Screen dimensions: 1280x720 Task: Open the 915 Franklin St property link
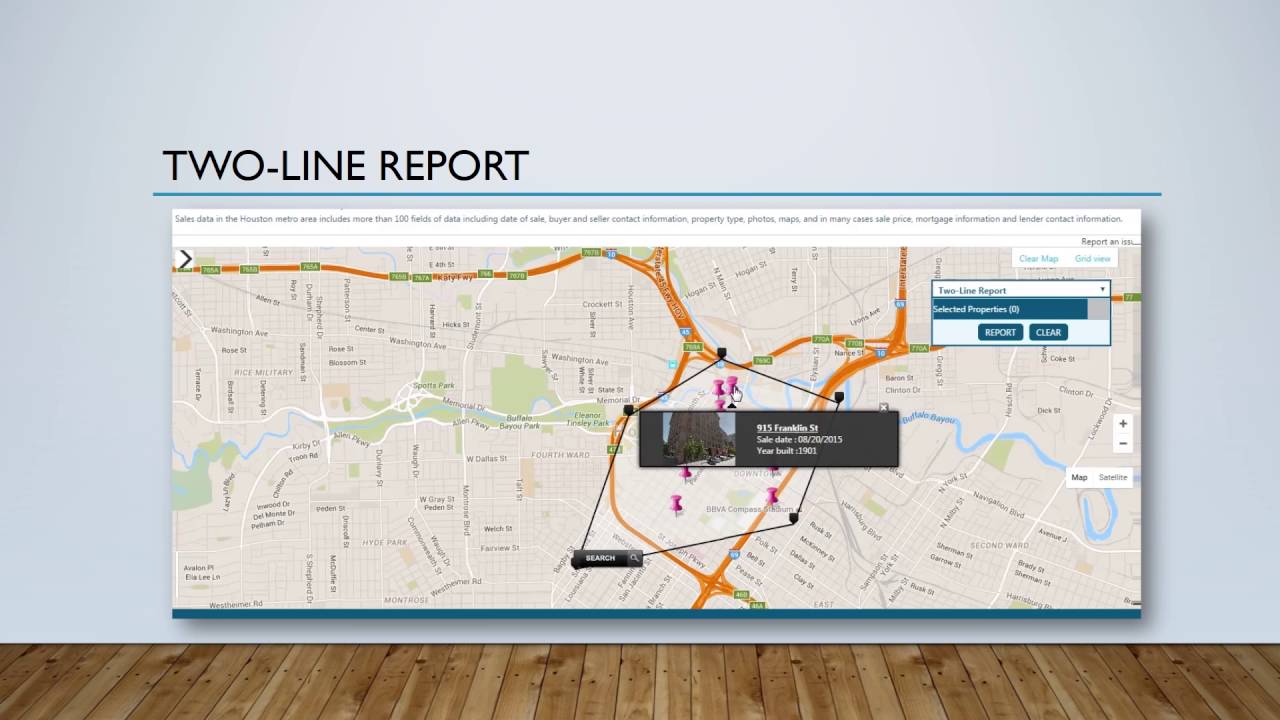[x=787, y=428]
